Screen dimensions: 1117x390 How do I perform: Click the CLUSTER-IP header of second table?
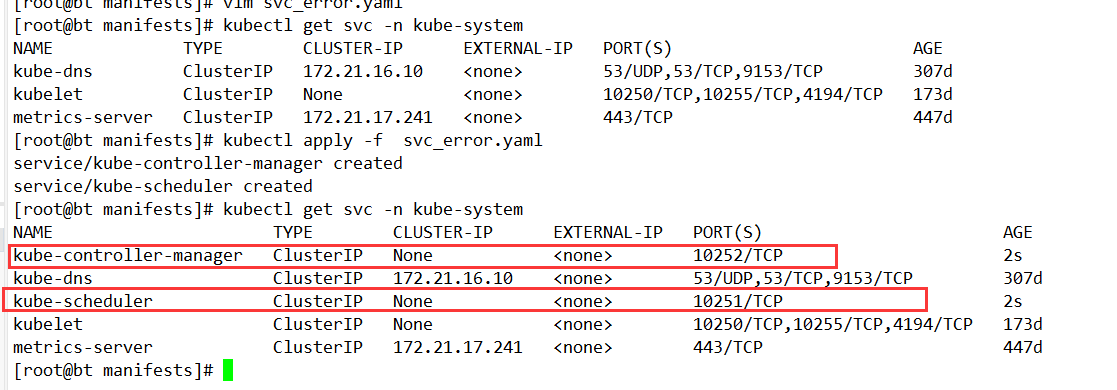pyautogui.click(x=442, y=232)
